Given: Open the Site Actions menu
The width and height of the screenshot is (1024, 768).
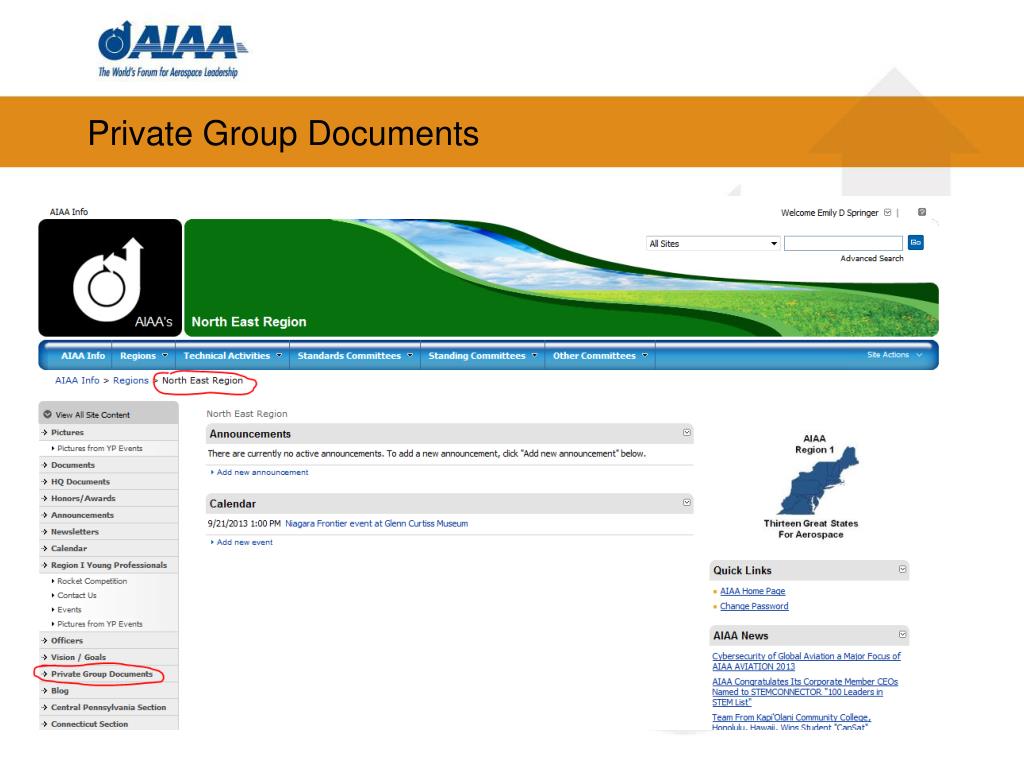Looking at the screenshot, I should [x=894, y=355].
